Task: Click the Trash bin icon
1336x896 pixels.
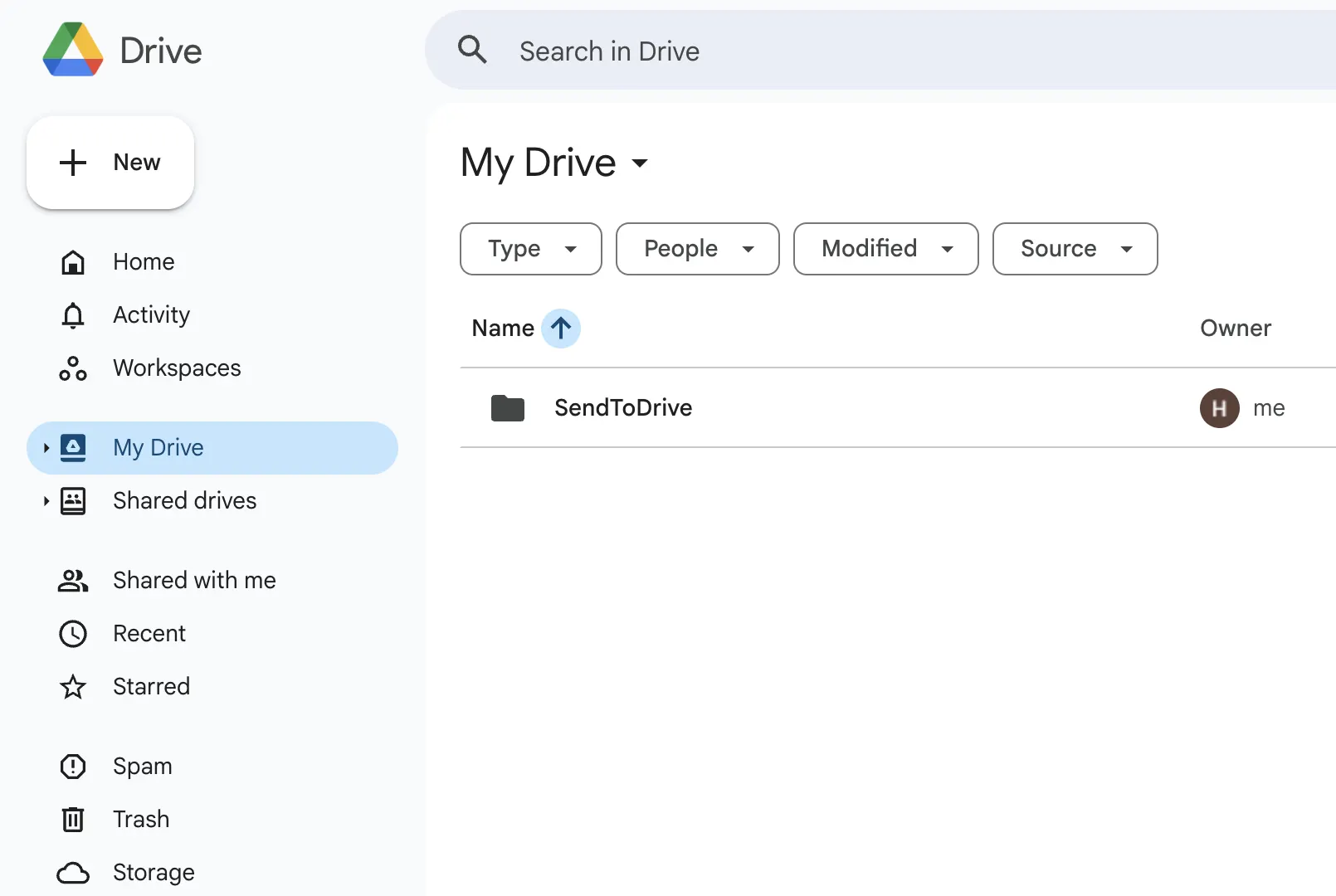Action: 73,819
